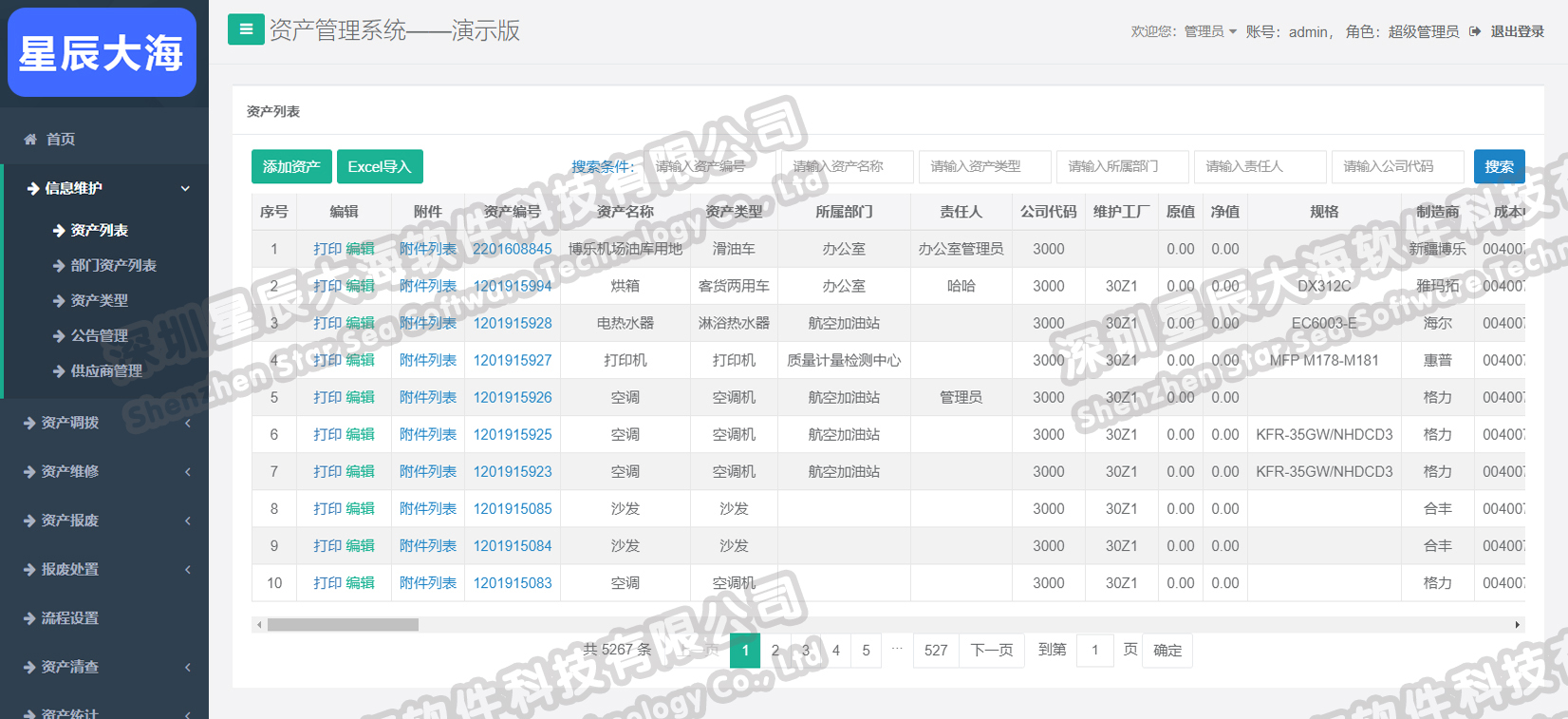Click the page jump number input
This screenshot has height=719, width=1568.
[x=1095, y=650]
